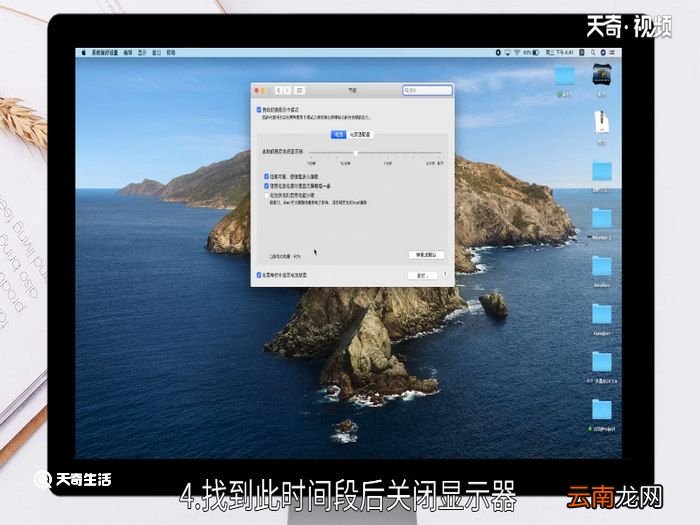
Task: Go forward with the right arrow button
Action: pos(287,91)
